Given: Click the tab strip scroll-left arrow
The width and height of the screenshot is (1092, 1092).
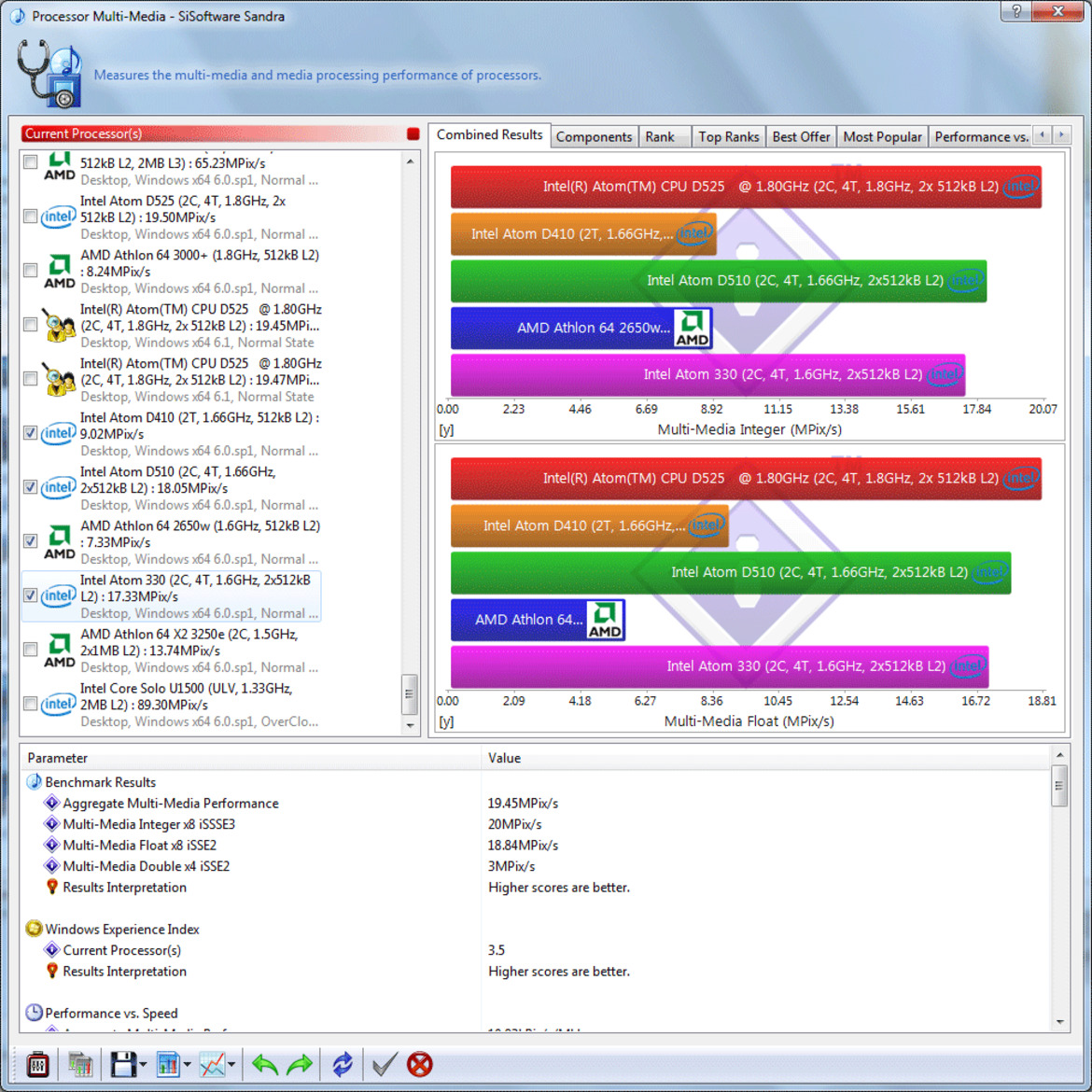Looking at the screenshot, I should click(x=1042, y=134).
